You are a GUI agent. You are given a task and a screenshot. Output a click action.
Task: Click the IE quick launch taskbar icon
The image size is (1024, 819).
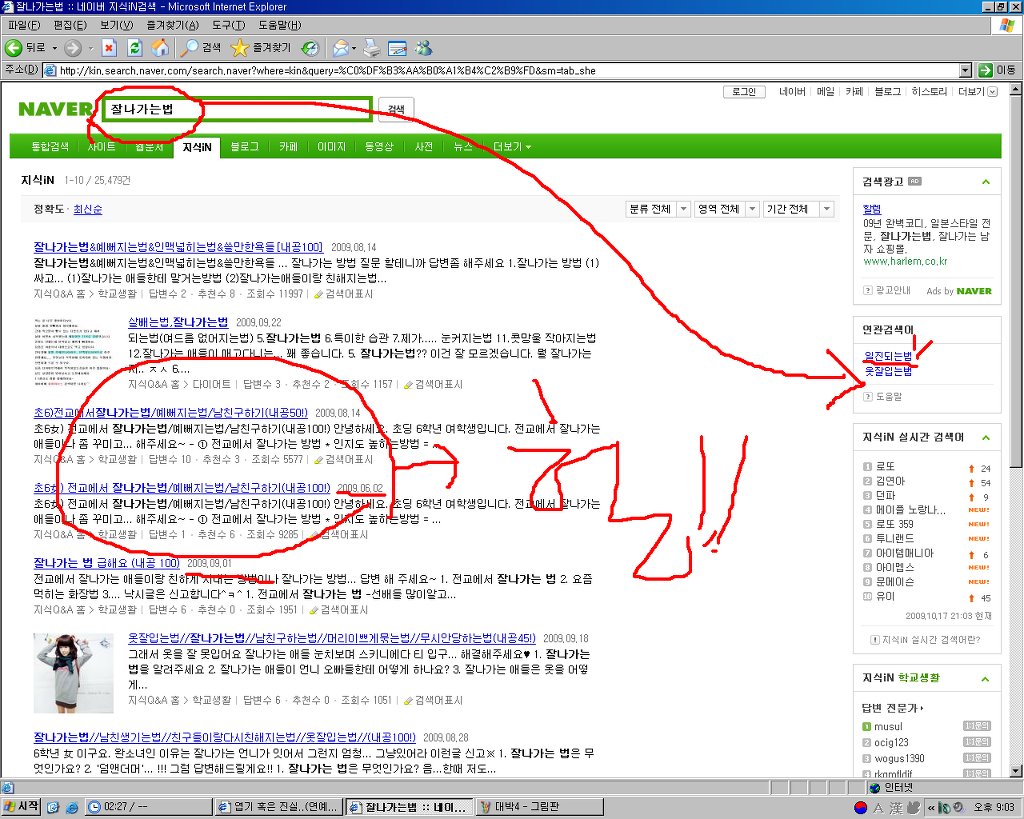(x=72, y=807)
